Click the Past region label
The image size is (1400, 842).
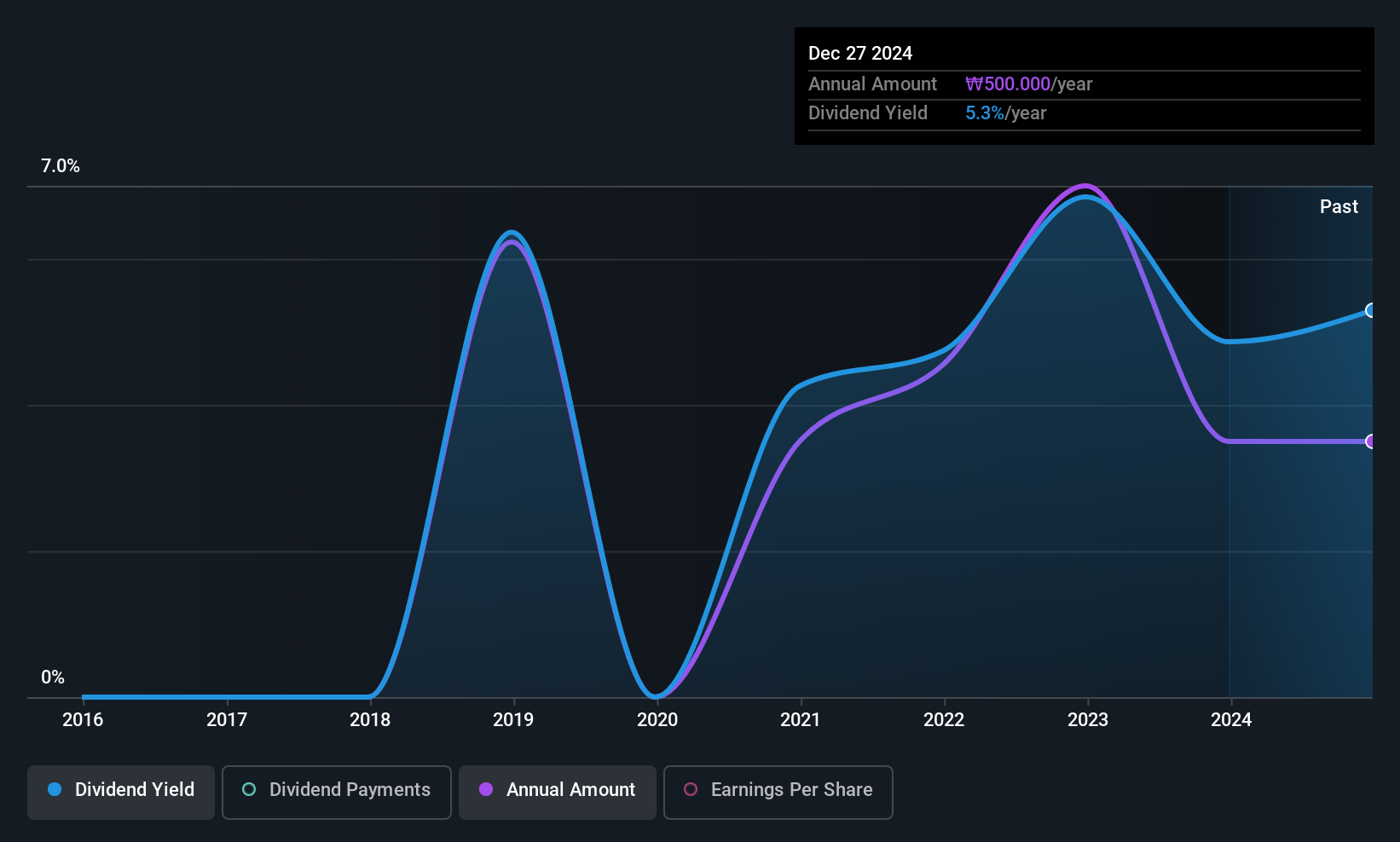pos(1339,206)
